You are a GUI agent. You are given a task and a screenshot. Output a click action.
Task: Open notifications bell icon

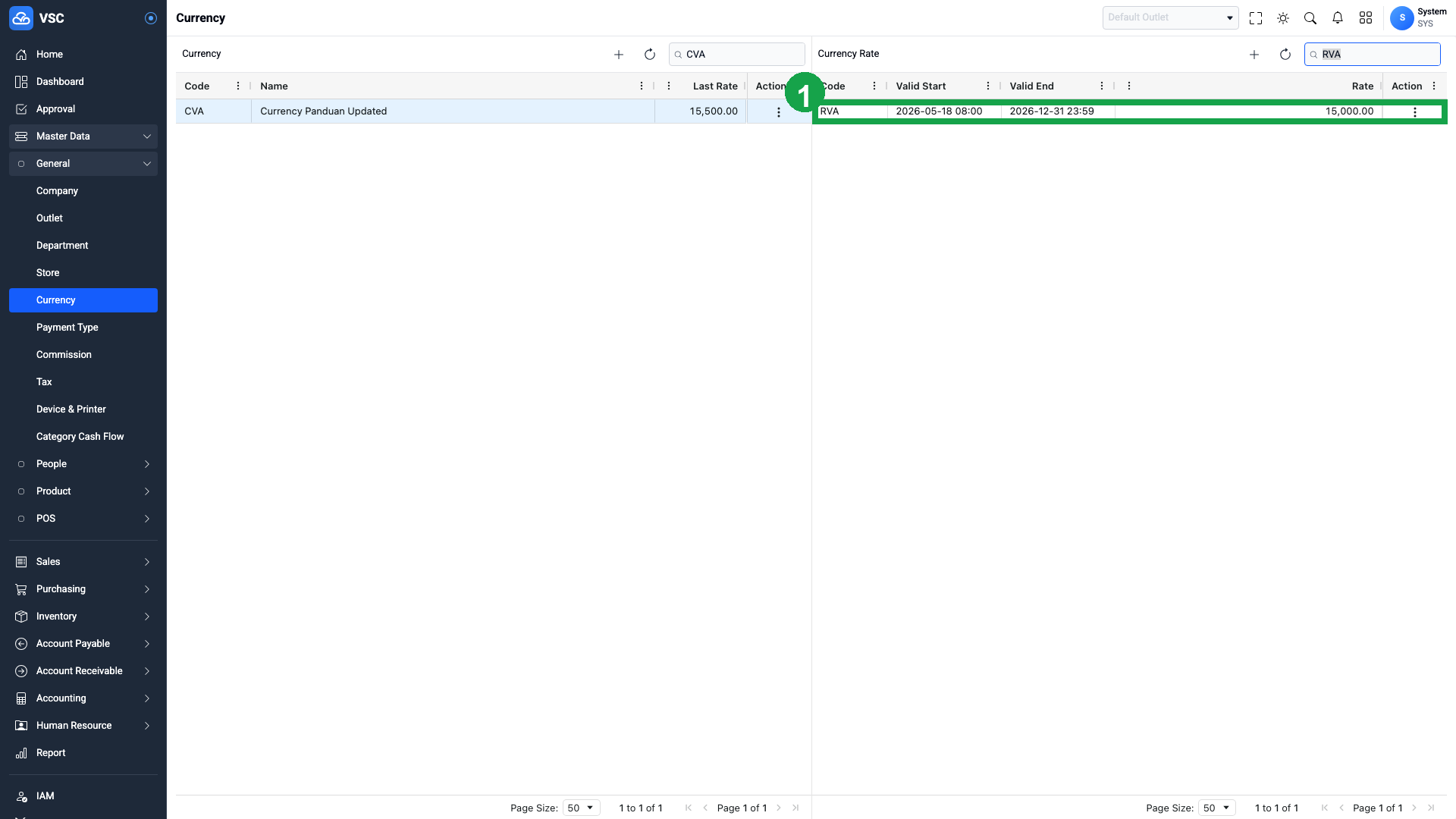(x=1338, y=18)
